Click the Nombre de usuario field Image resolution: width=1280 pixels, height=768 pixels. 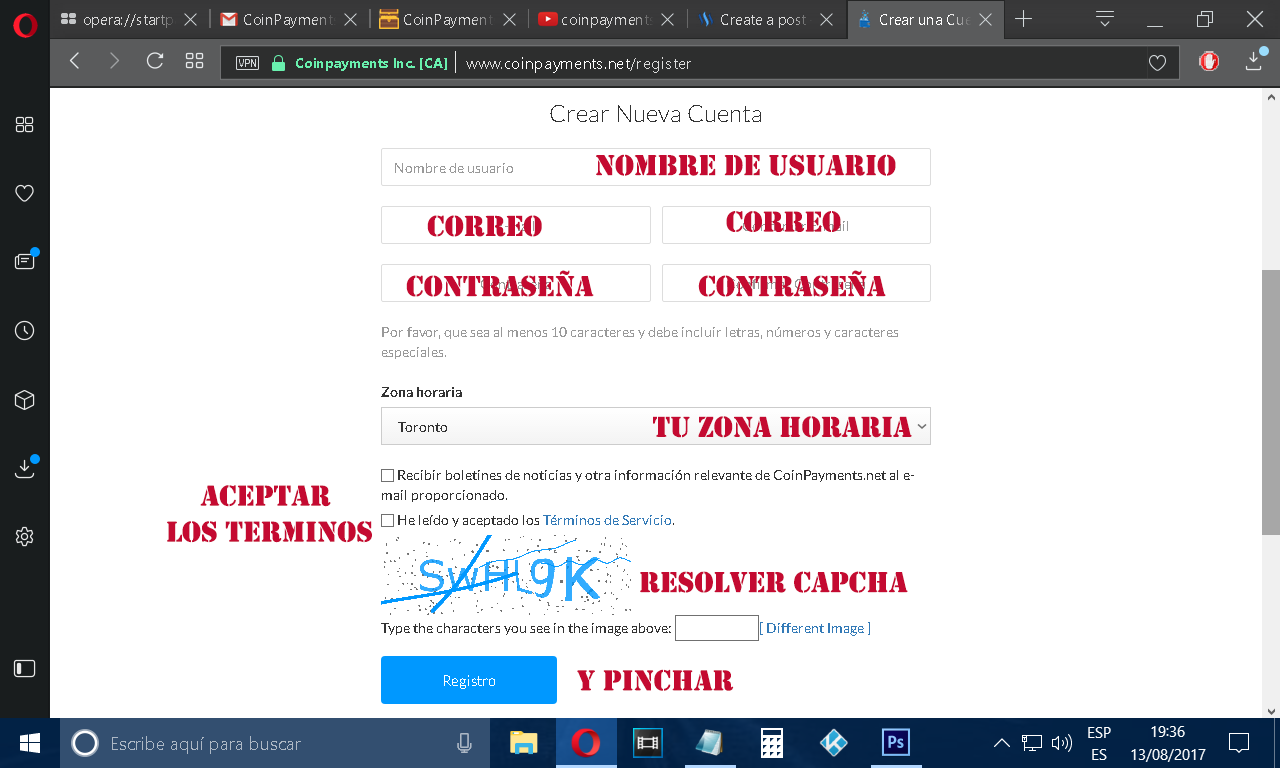pyautogui.click(x=656, y=167)
